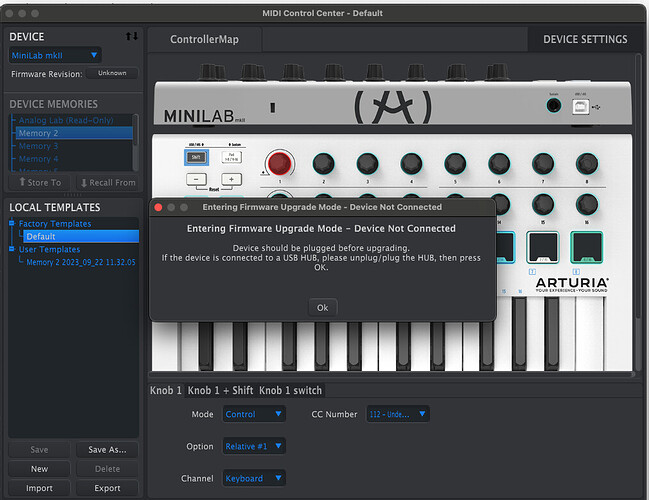
Task: Select the red knob 1 encoder
Action: [x=279, y=163]
